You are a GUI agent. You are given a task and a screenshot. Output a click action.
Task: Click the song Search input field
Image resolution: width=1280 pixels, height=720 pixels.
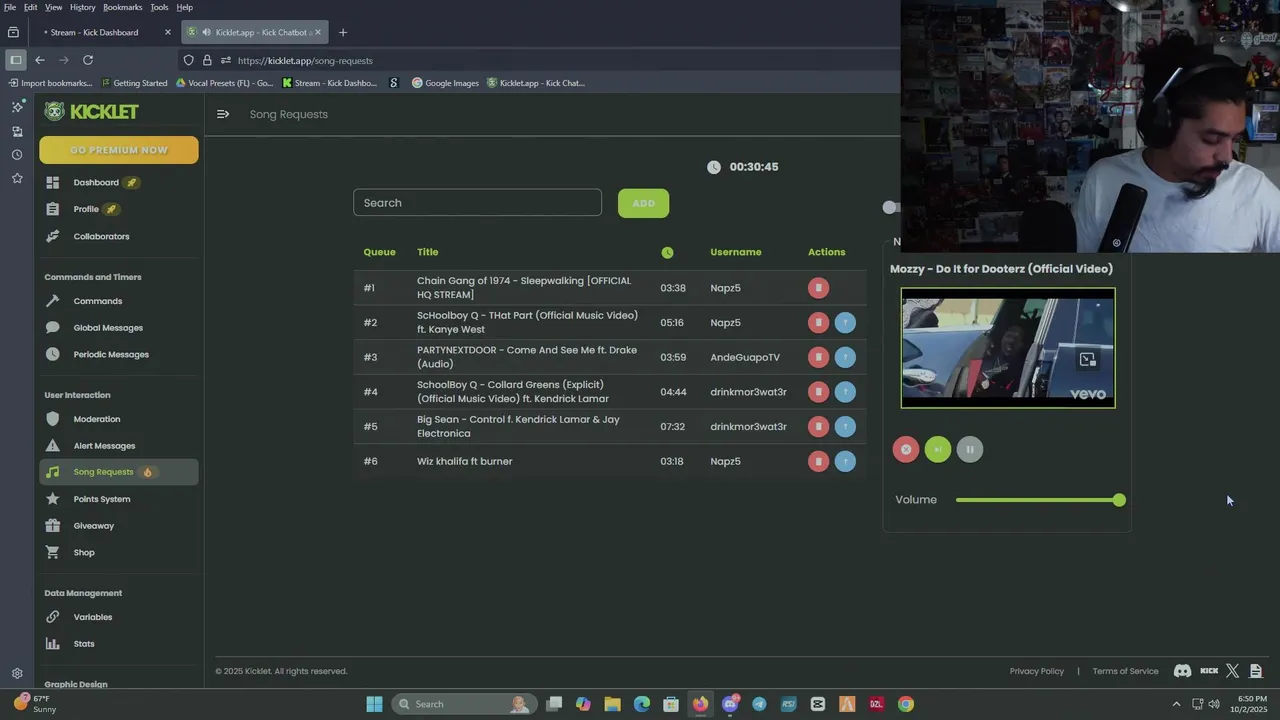[x=477, y=203]
